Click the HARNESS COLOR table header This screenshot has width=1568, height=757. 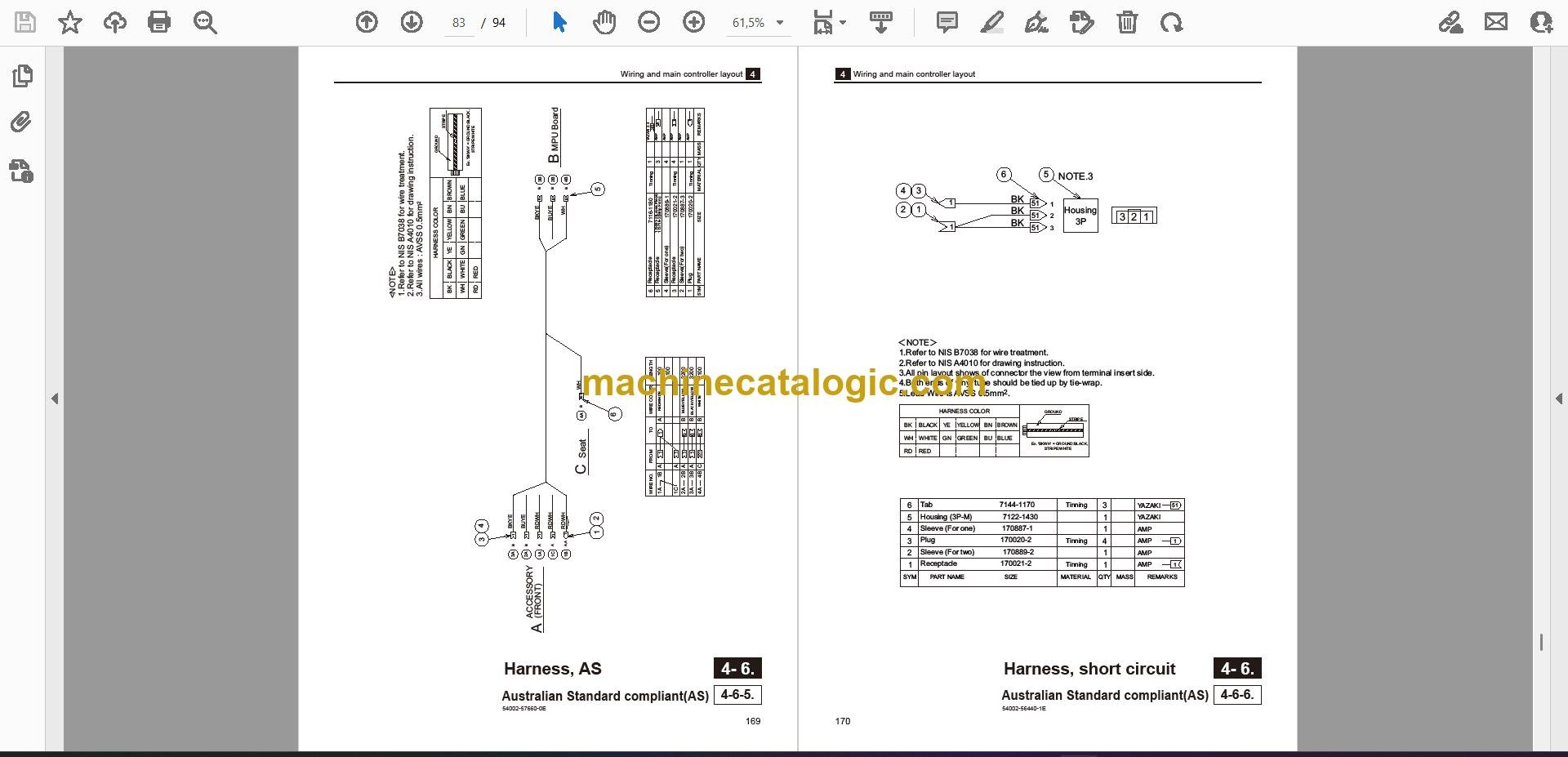point(964,411)
